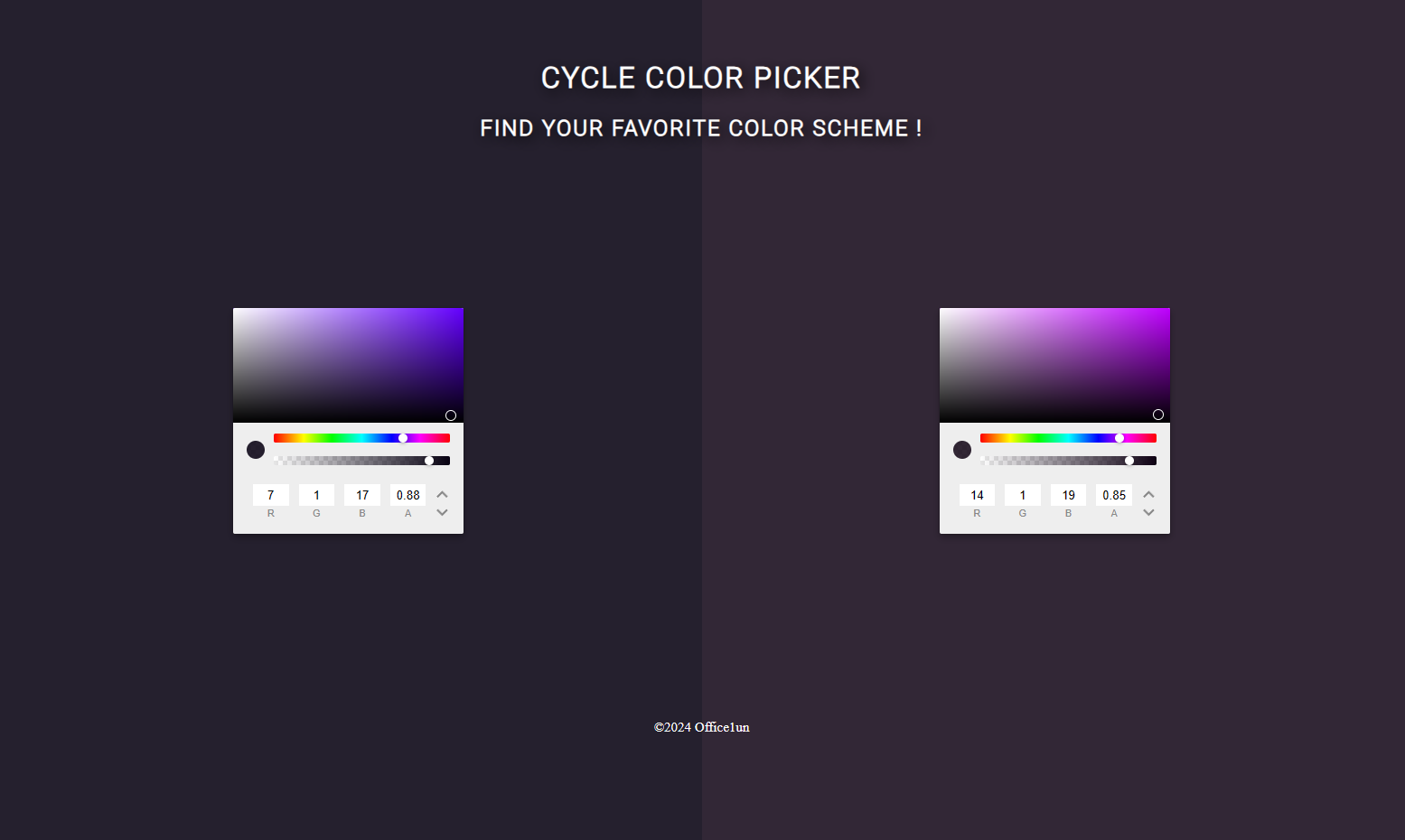This screenshot has width=1405, height=840.
Task: Click the left picker's alpha slider handle
Action: pyautogui.click(x=429, y=461)
